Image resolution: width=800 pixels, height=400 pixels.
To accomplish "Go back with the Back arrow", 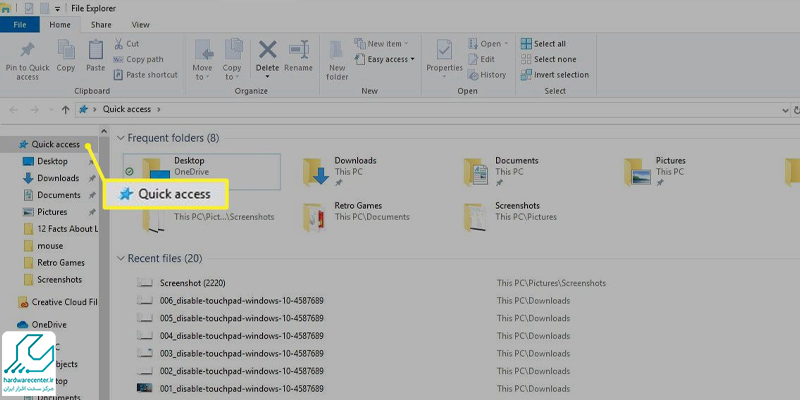I will tap(14, 110).
